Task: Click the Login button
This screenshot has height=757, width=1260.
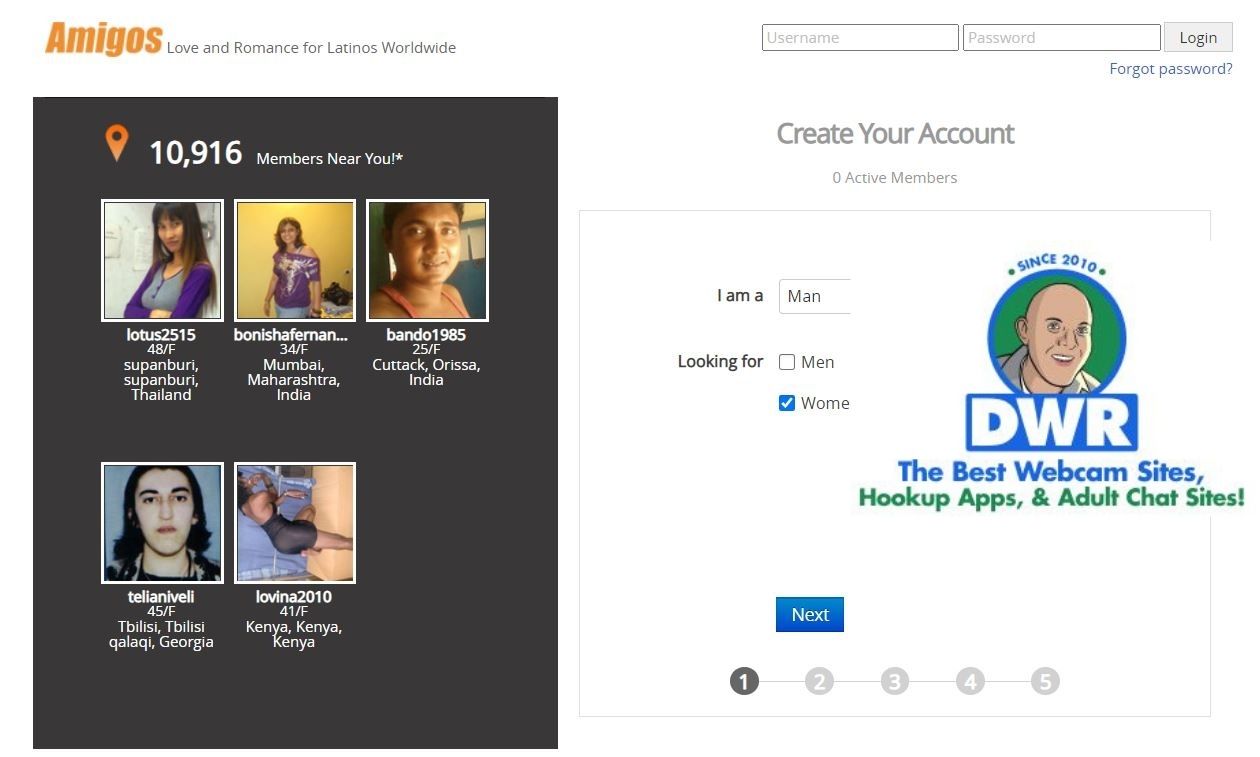Action: tap(1197, 38)
